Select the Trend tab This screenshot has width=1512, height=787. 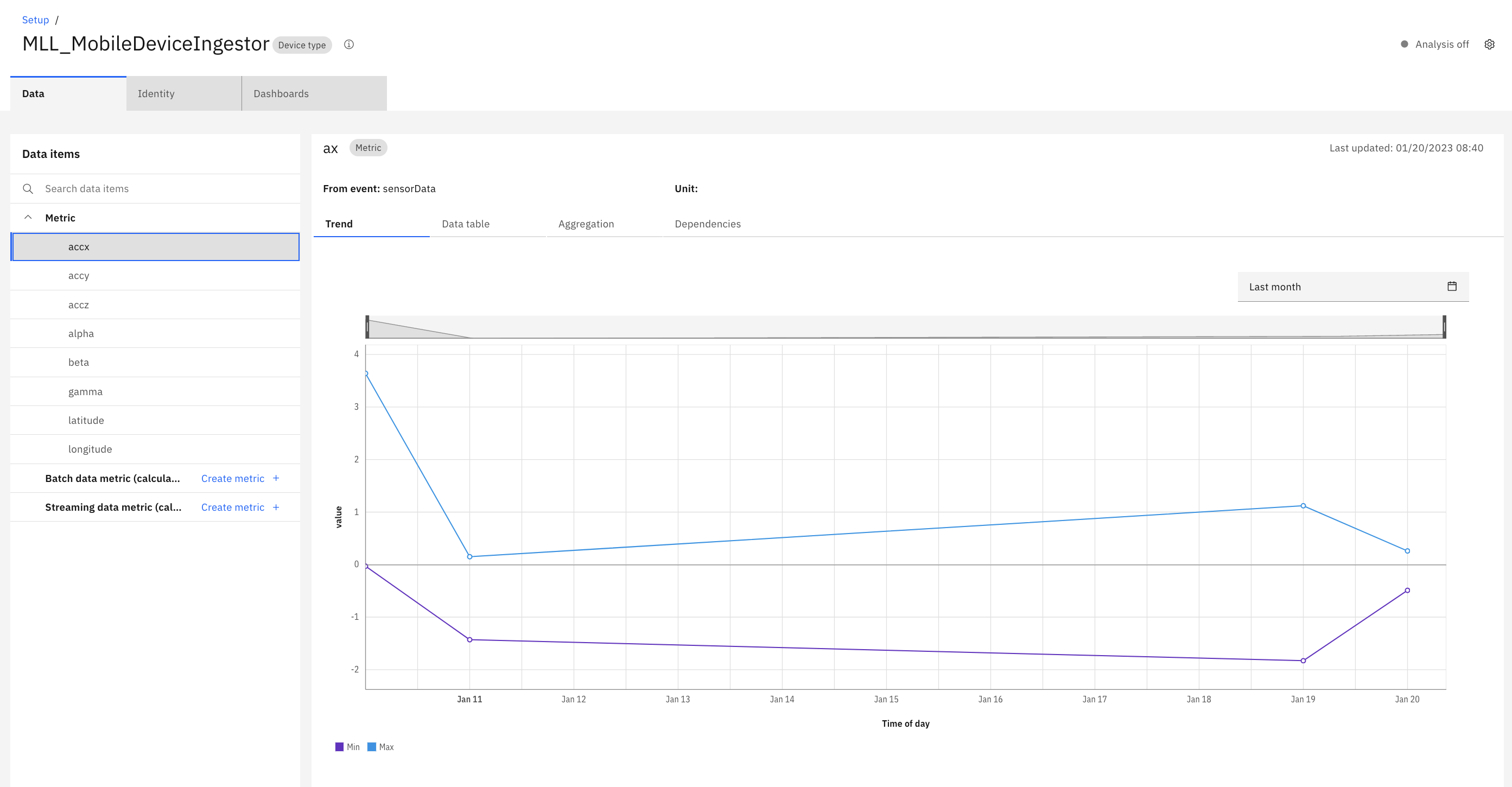tap(372, 224)
